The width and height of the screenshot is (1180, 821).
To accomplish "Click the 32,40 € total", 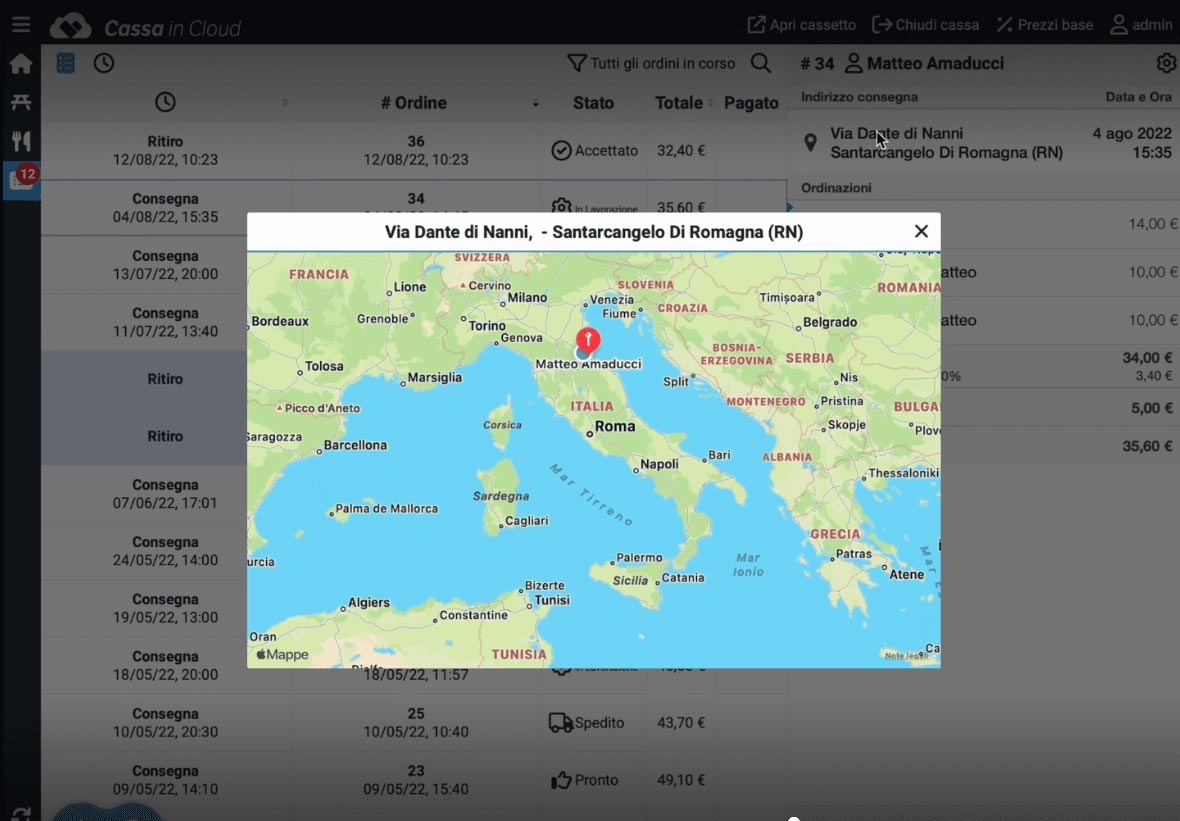I will point(681,151).
